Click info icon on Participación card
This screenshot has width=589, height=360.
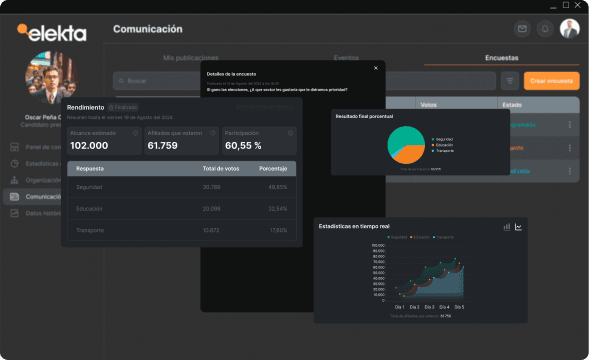(290, 133)
